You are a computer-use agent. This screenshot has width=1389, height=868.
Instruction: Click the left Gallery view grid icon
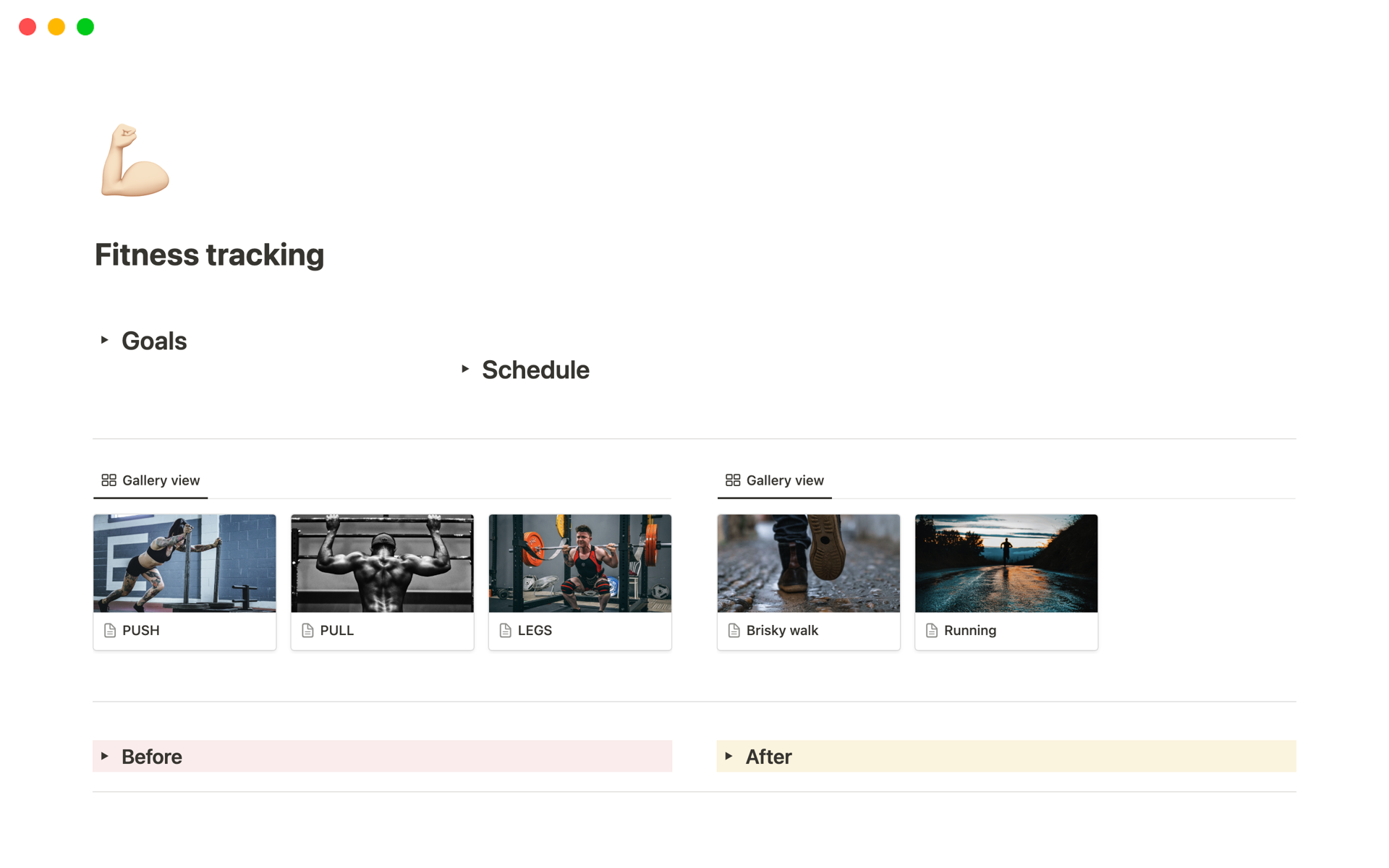pos(109,480)
